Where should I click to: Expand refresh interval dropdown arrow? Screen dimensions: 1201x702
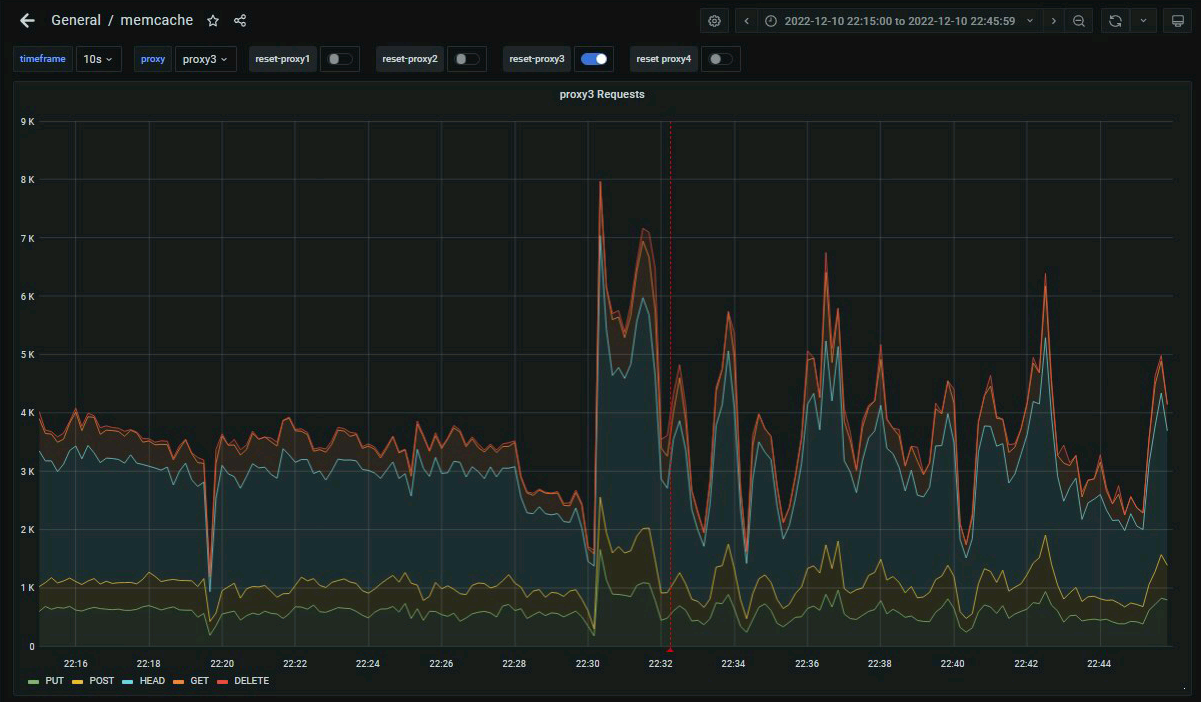point(1143,21)
